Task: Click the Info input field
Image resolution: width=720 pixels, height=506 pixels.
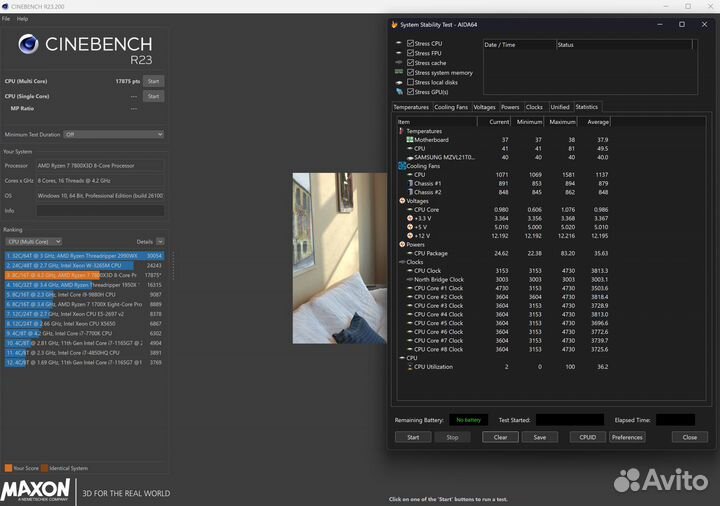Action: click(x=100, y=211)
